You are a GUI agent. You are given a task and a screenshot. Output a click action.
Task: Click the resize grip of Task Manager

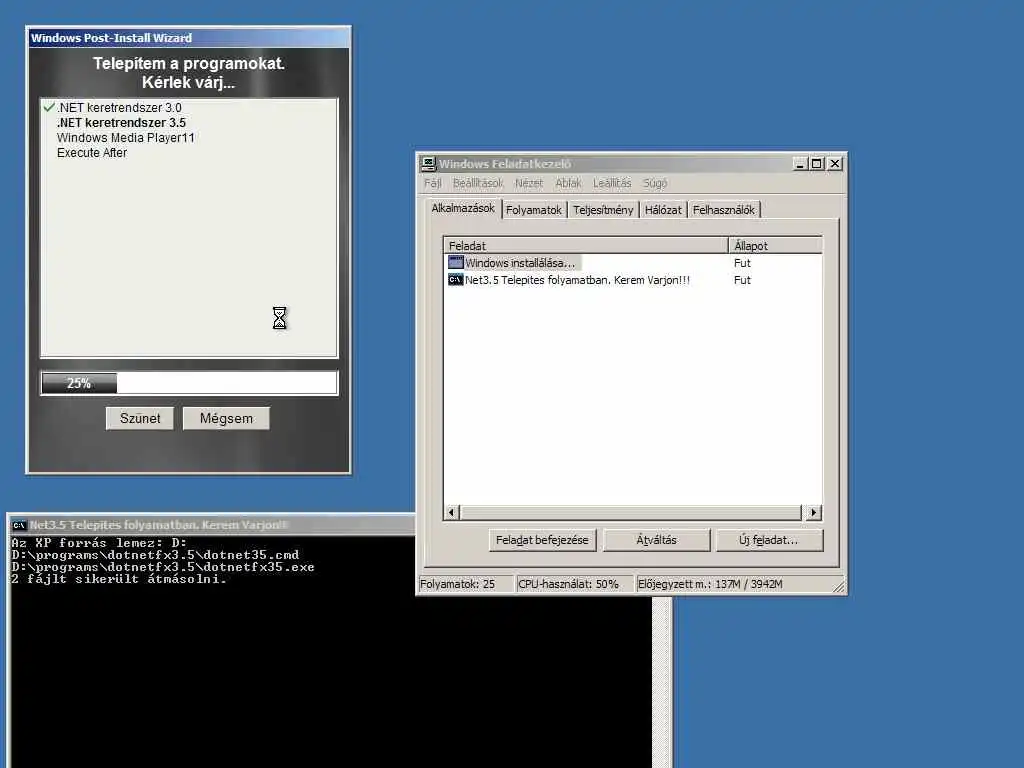click(x=839, y=587)
